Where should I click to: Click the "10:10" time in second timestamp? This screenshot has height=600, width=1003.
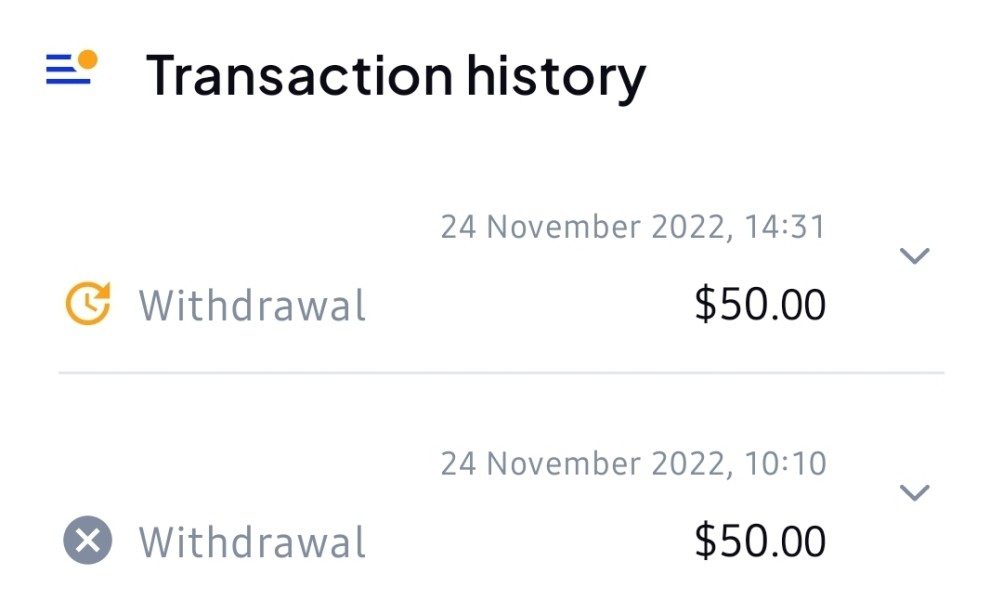(785, 464)
